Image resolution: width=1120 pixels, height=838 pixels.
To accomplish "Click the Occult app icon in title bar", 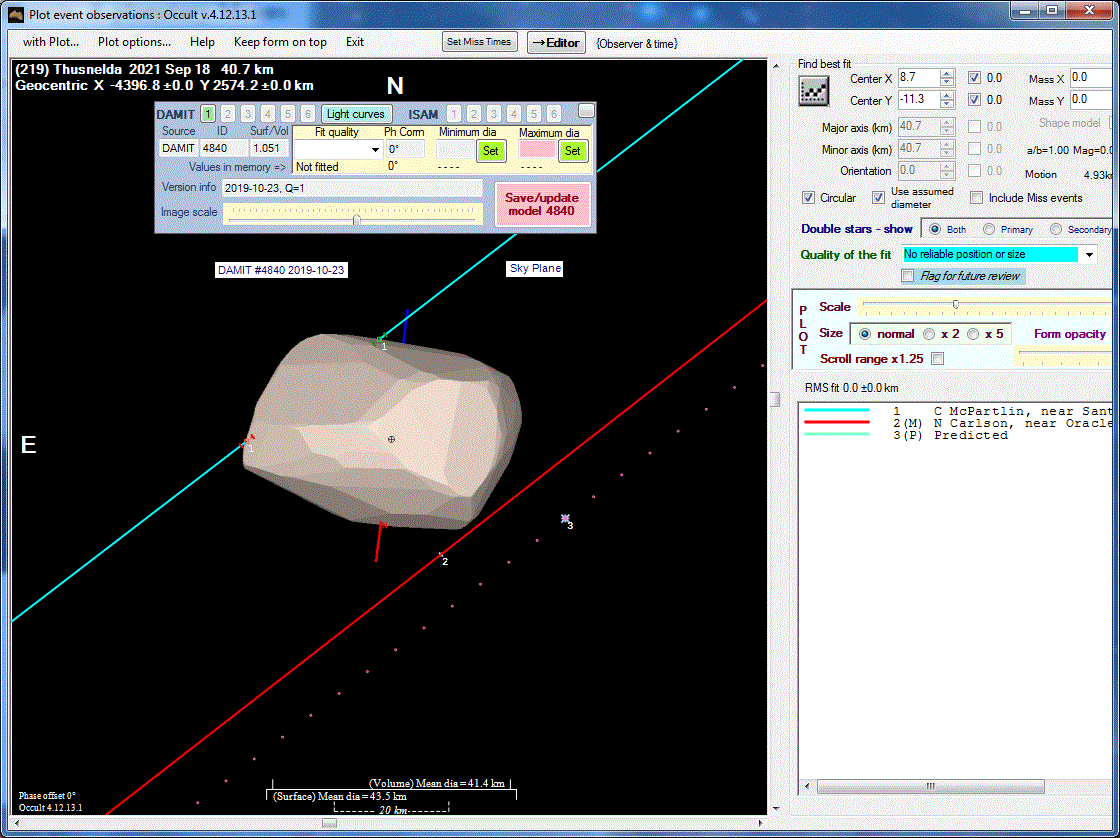I will pos(15,14).
